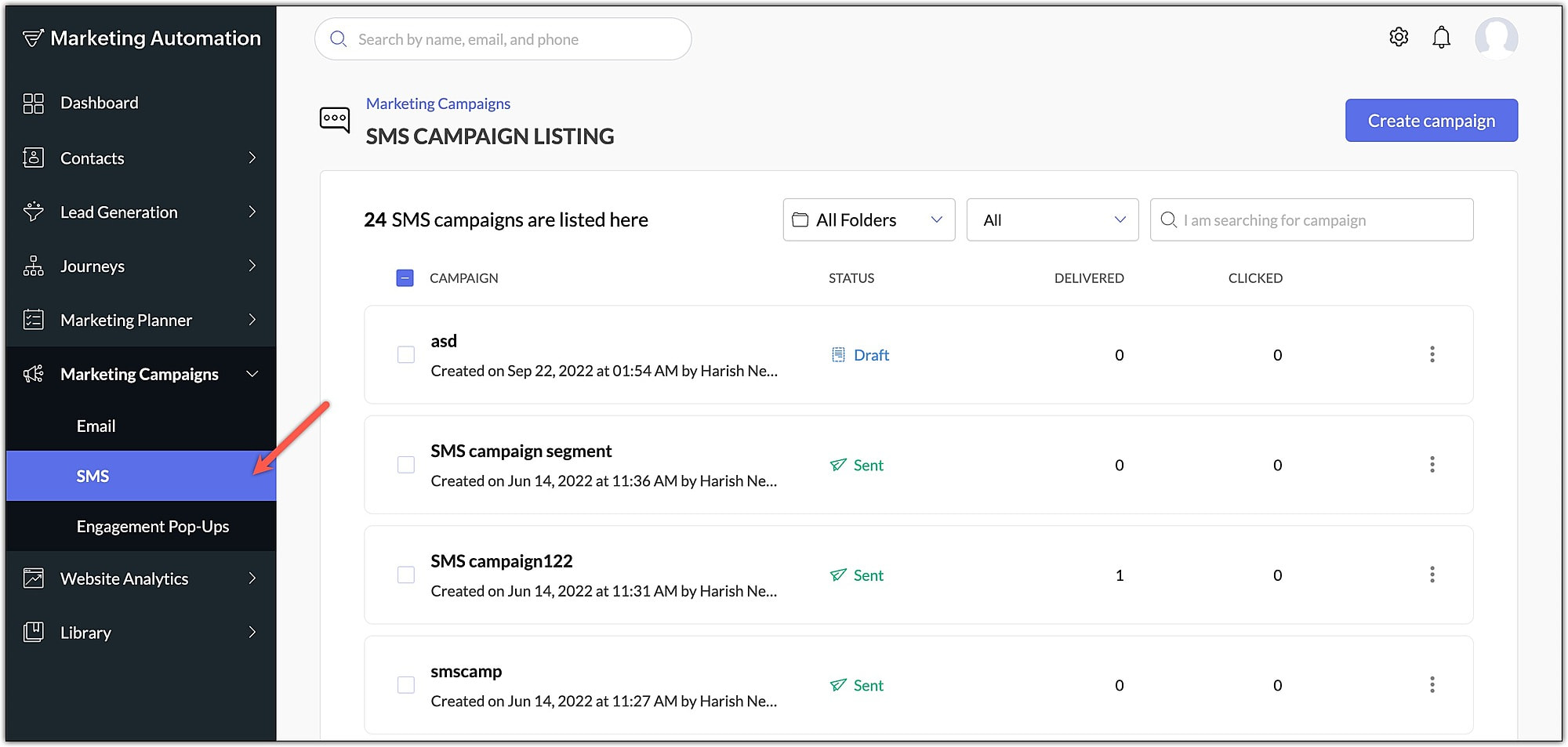Viewport: 1568px width, 747px height.
Task: Open the Dashboard grid icon
Action: pos(33,103)
